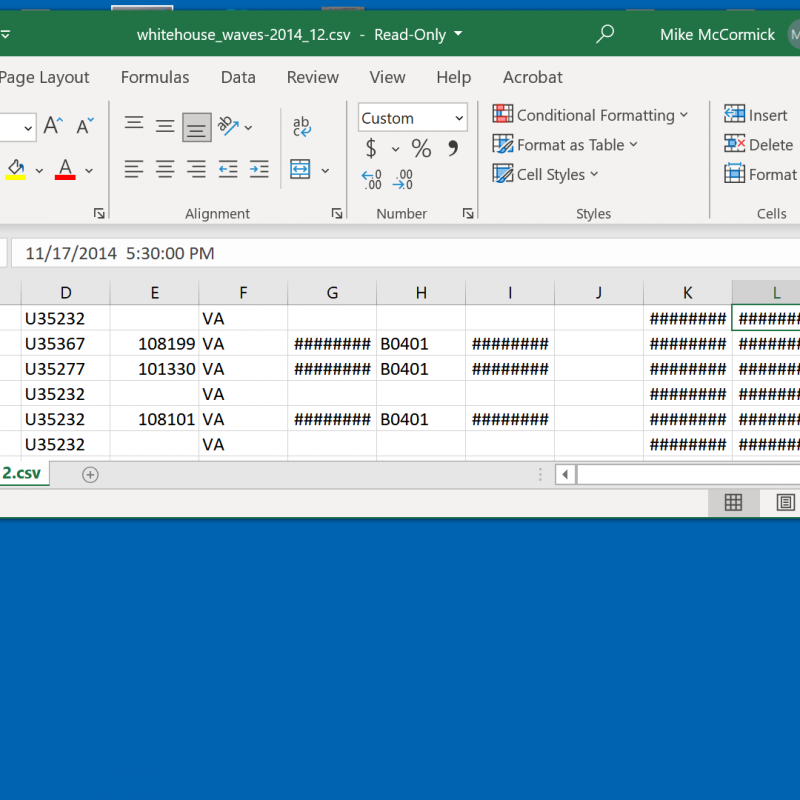Click the Insert cells button
The height and width of the screenshot is (800, 800).
[x=756, y=115]
